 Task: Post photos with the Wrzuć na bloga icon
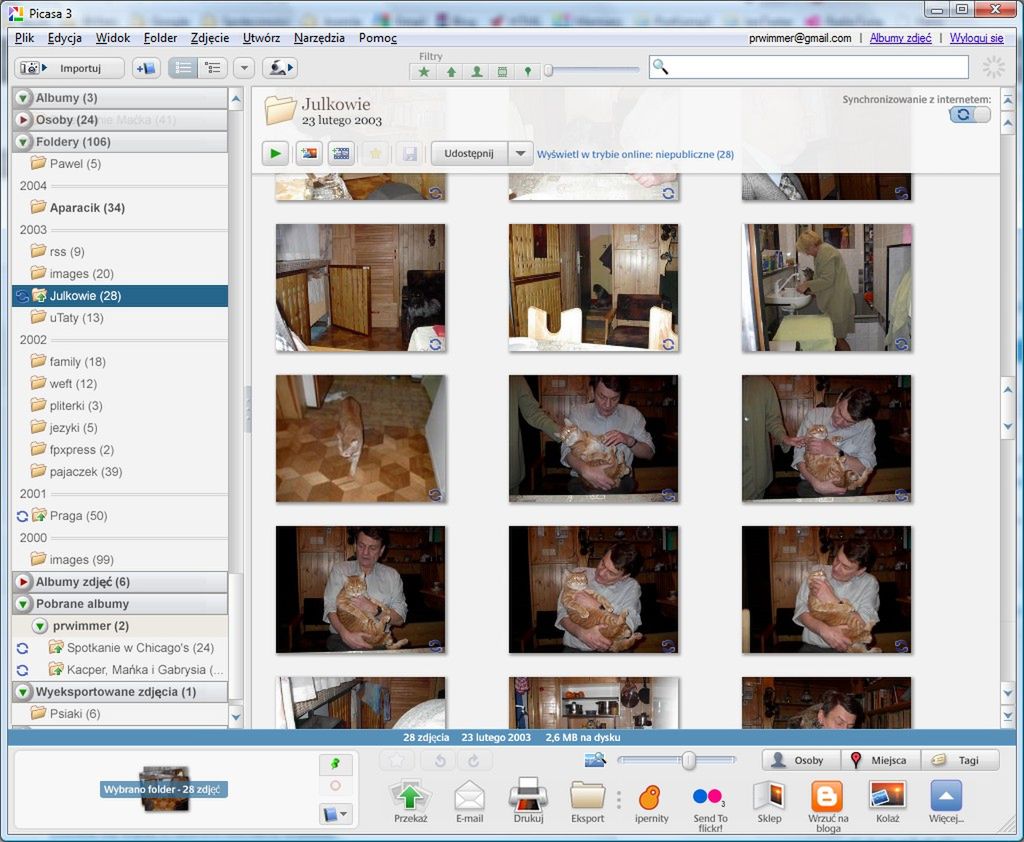(x=826, y=795)
